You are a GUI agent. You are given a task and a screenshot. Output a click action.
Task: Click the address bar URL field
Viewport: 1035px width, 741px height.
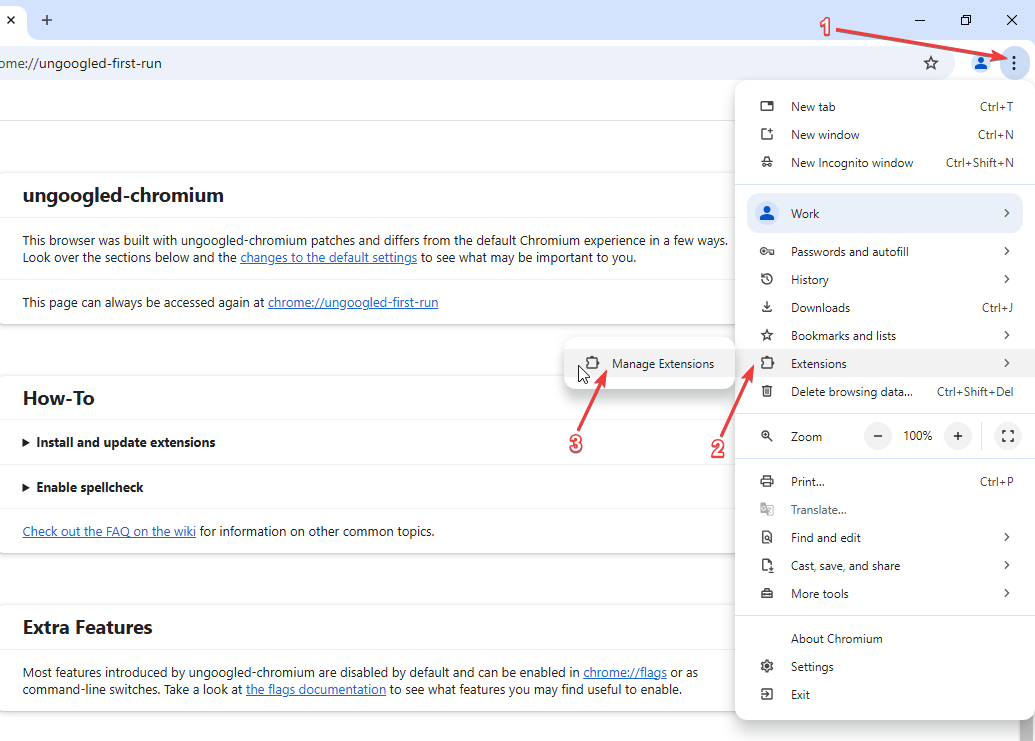point(400,63)
